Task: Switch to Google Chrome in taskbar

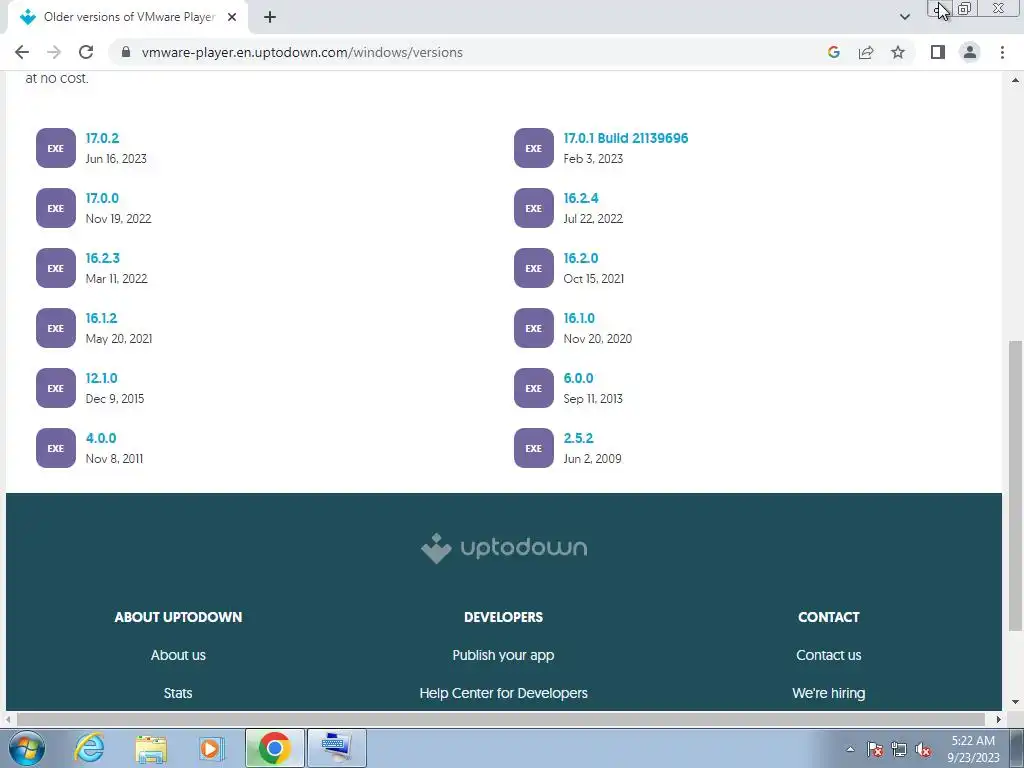Action: point(274,748)
